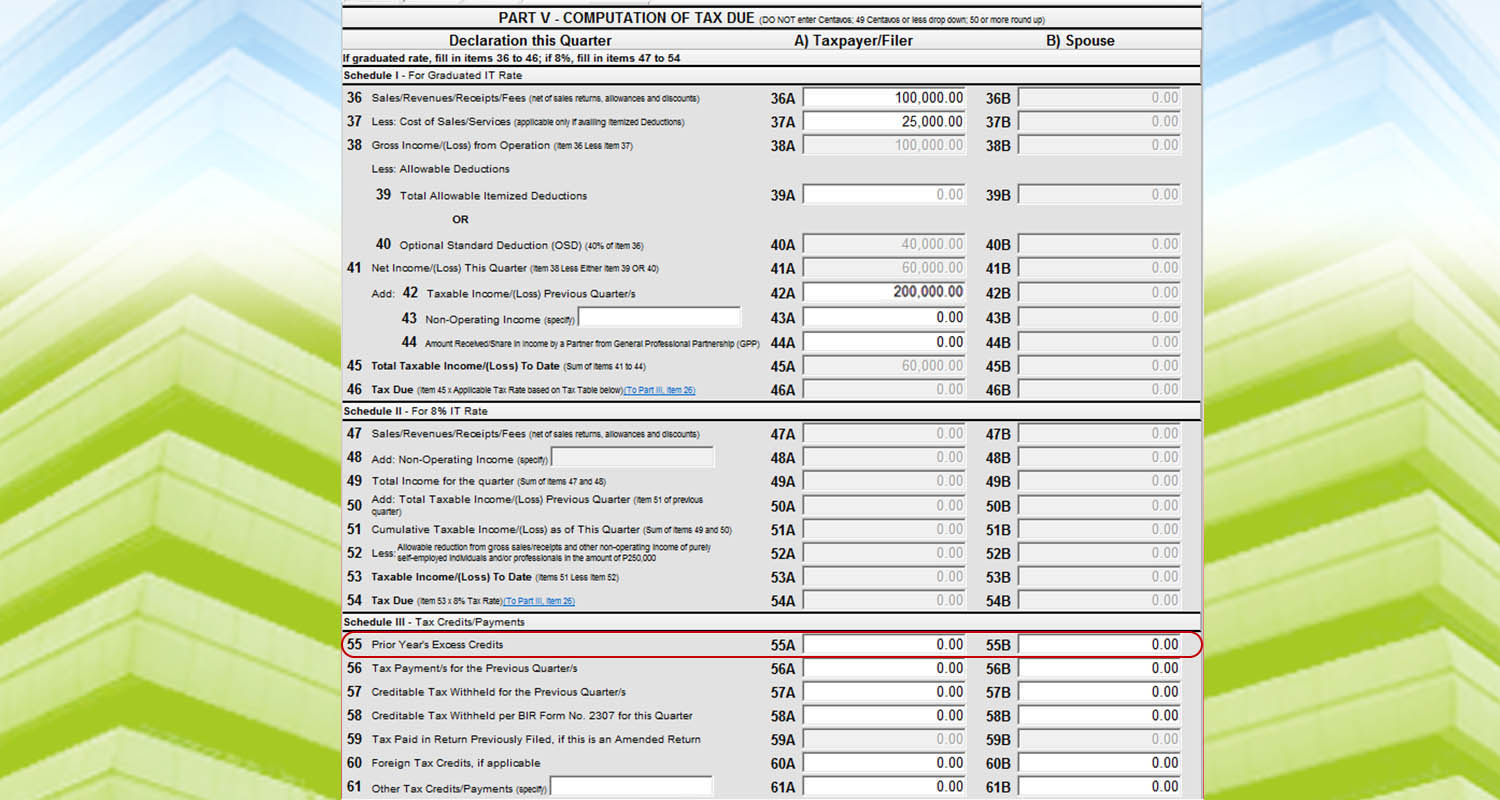
Task: Select the 61A Other Tax Credits amount field
Action: [884, 787]
